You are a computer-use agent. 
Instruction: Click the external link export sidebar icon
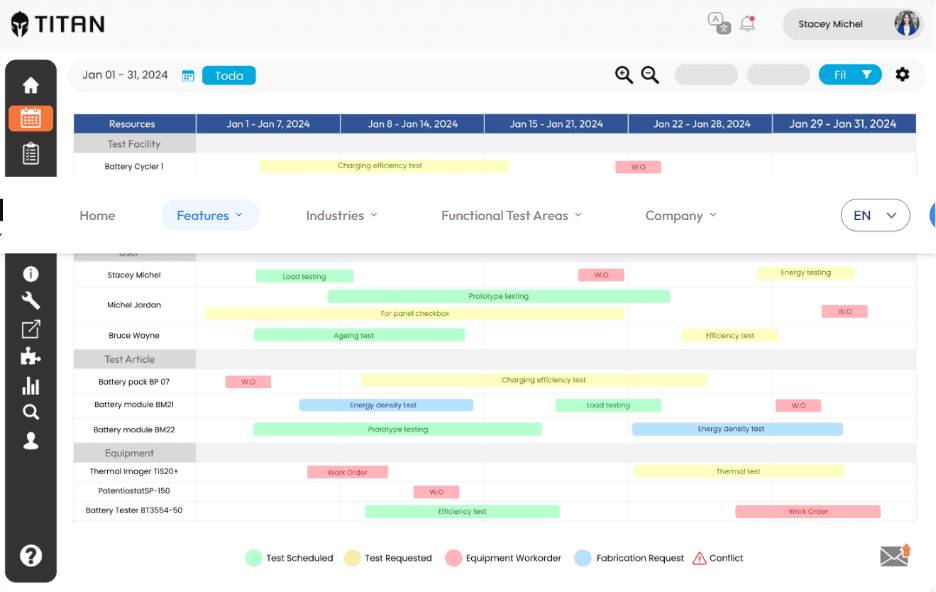[x=30, y=329]
